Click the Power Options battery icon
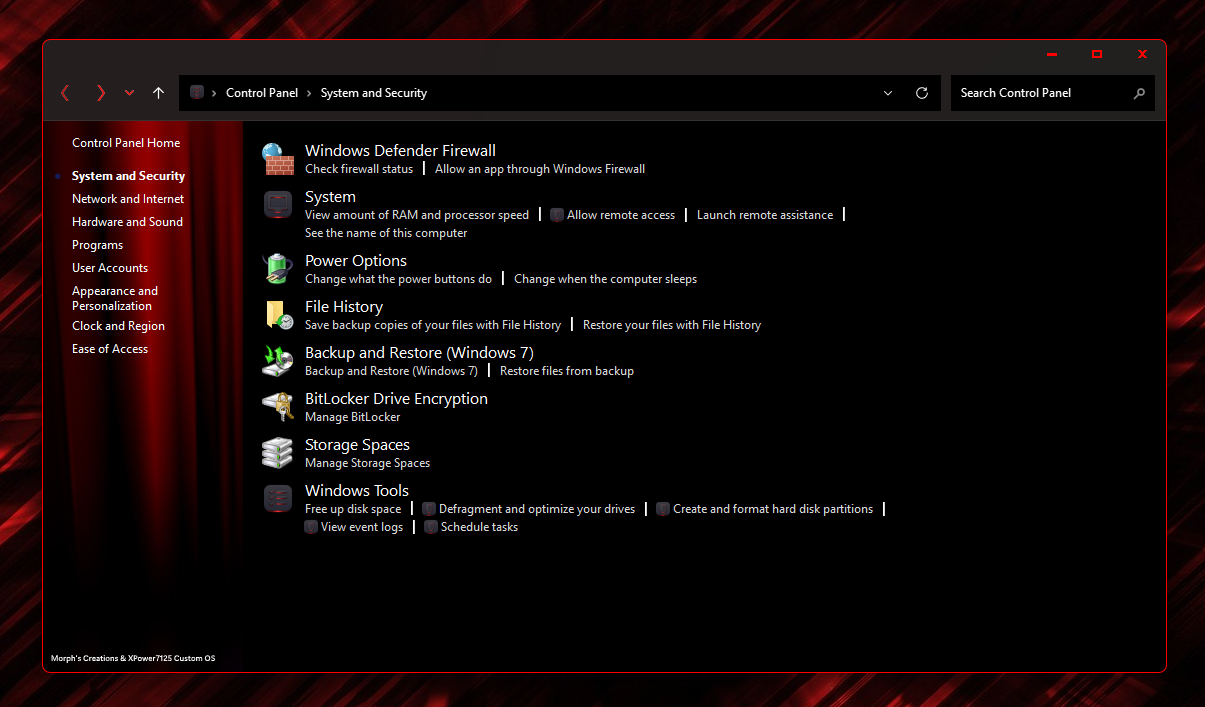 point(278,269)
